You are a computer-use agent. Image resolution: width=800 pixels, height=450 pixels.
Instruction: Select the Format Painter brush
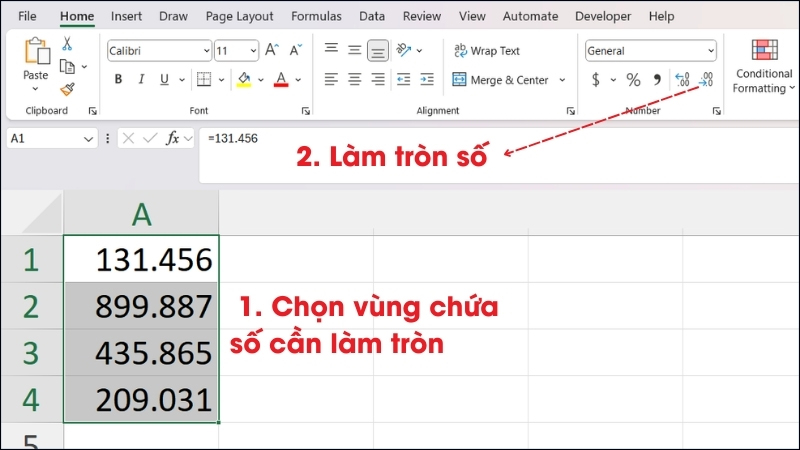tap(67, 89)
